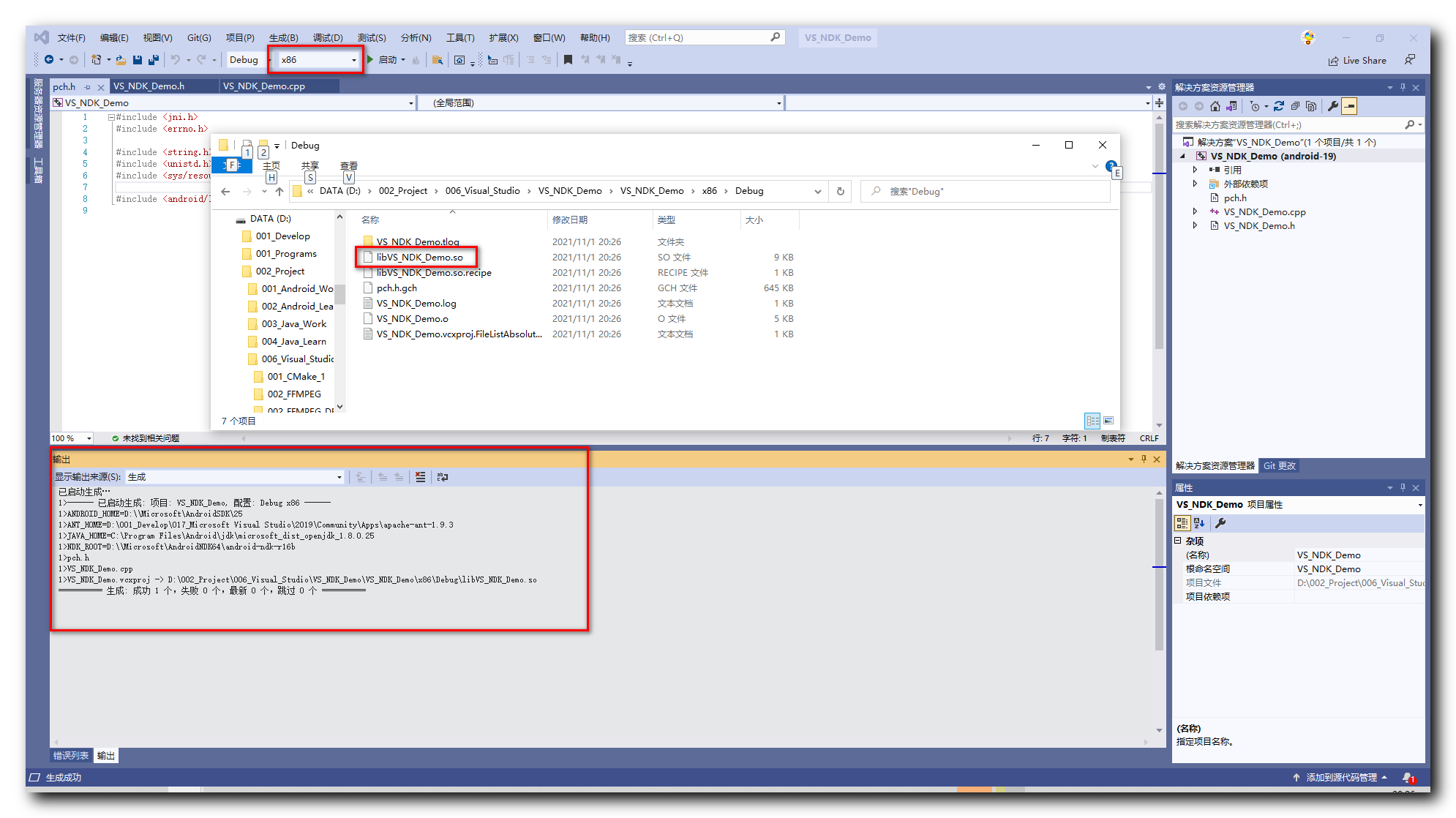
Task: Switch to the Git 更改 tab
Action: (x=1280, y=466)
